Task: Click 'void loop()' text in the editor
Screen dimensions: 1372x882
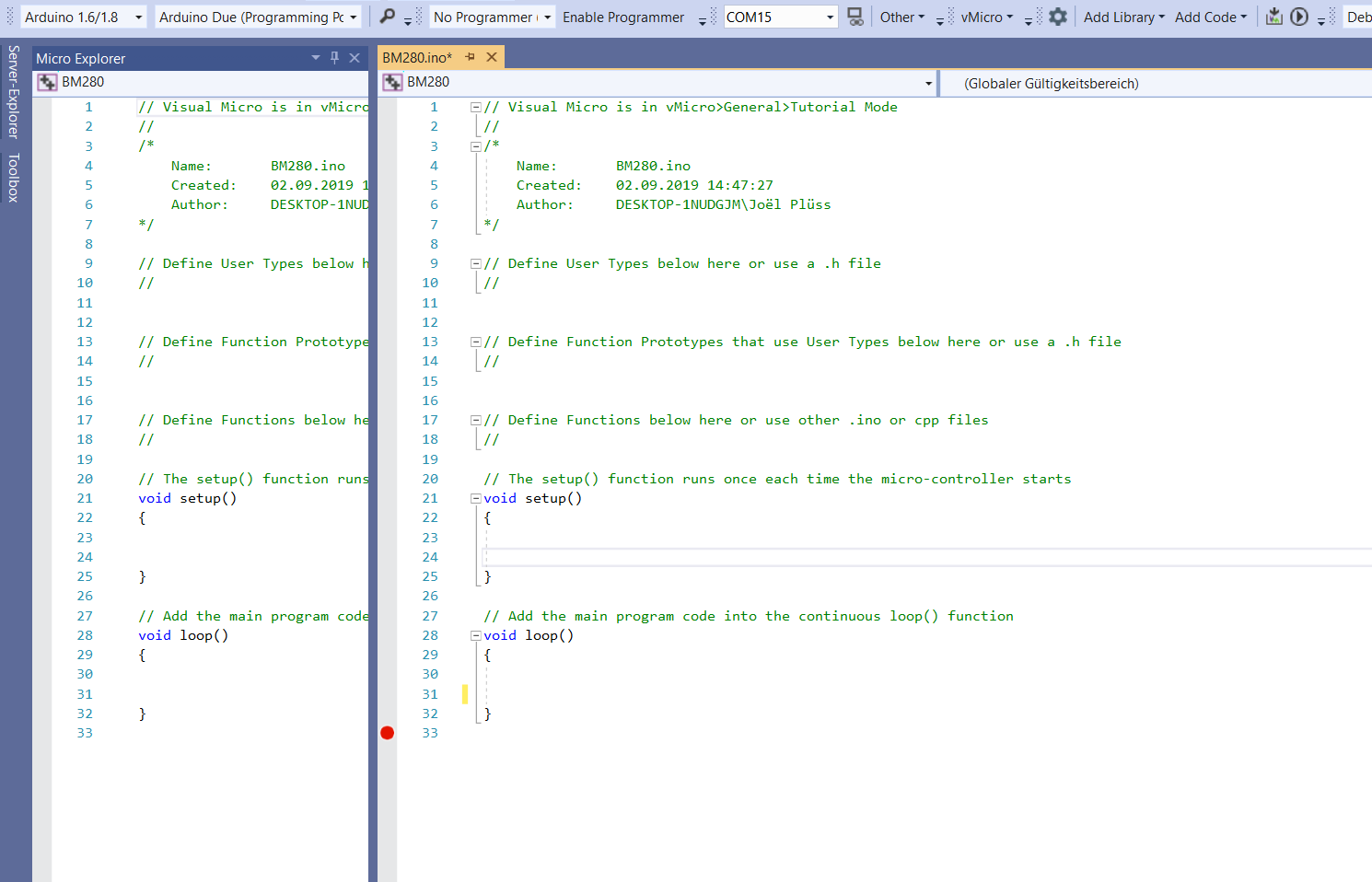Action: click(x=529, y=635)
